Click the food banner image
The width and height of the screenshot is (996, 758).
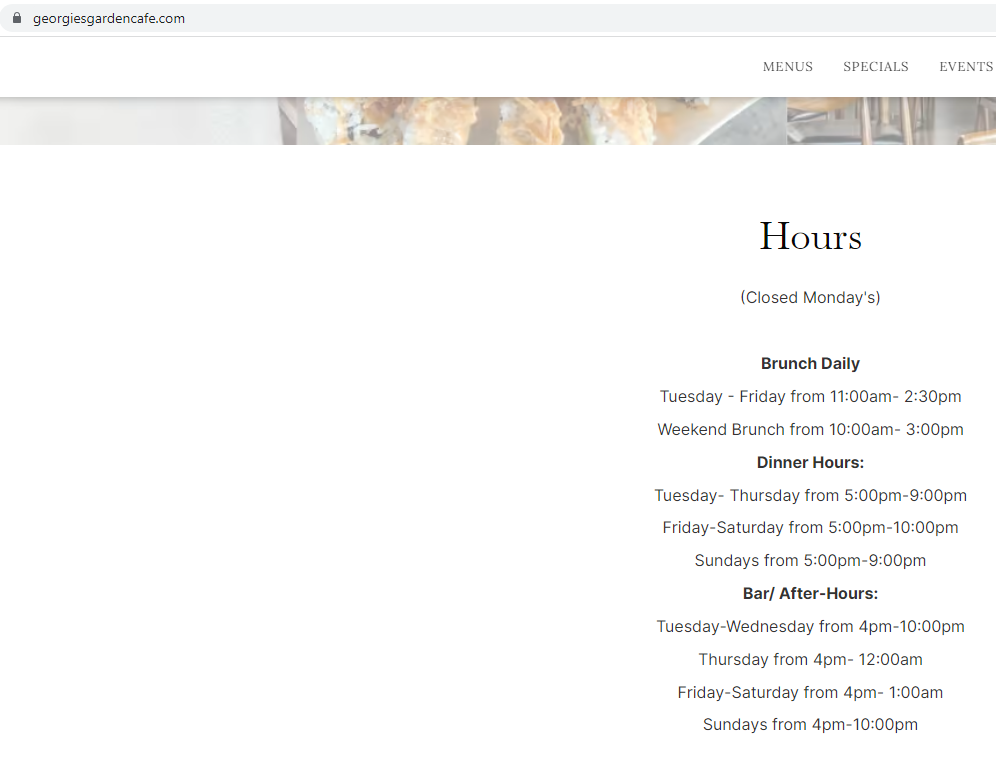pyautogui.click(x=498, y=121)
